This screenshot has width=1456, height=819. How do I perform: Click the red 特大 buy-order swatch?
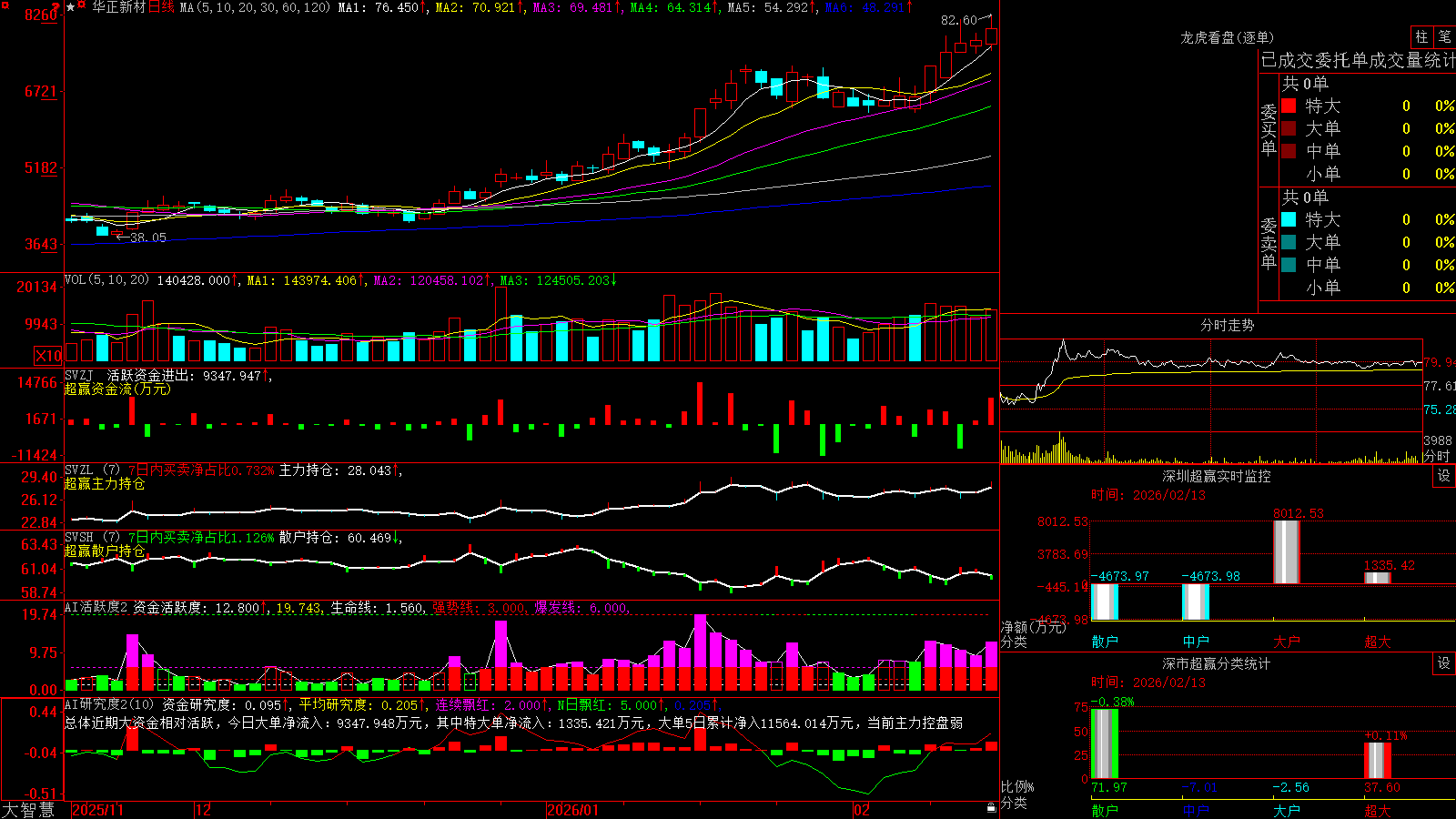pos(1289,106)
